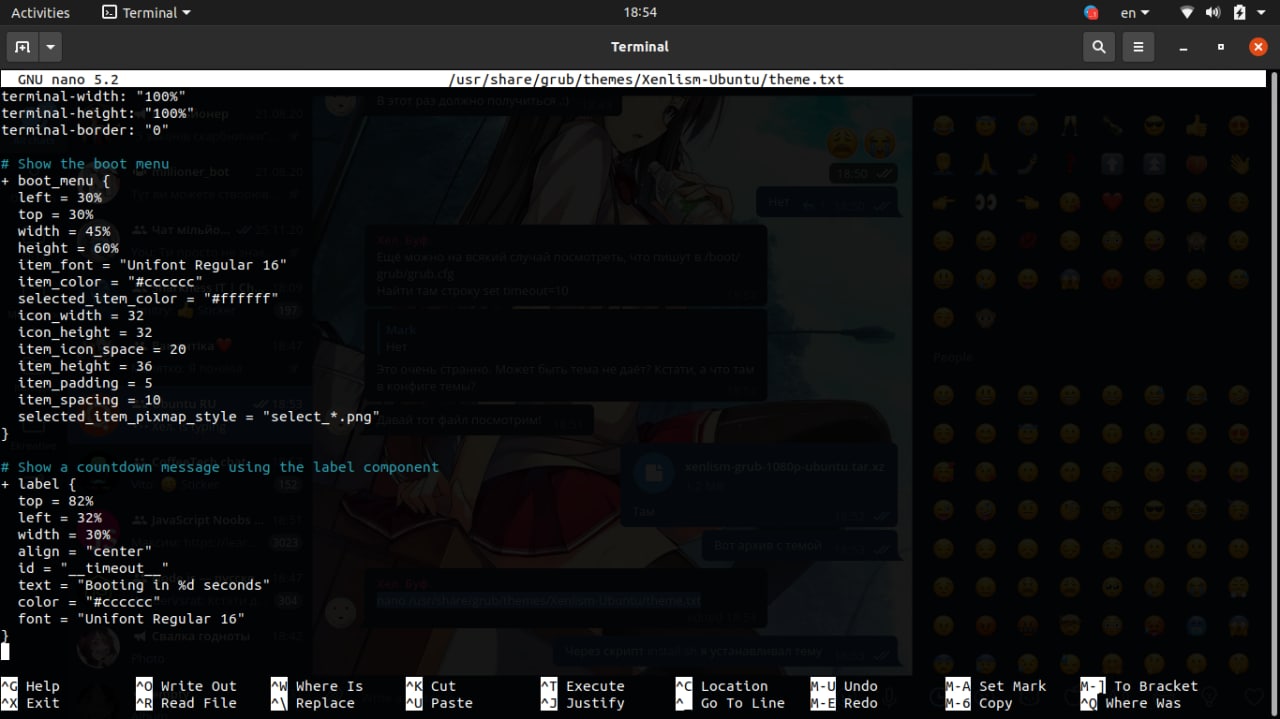Maximize the Terminal window
Image resolution: width=1280 pixels, height=719 pixels.
coord(1221,47)
